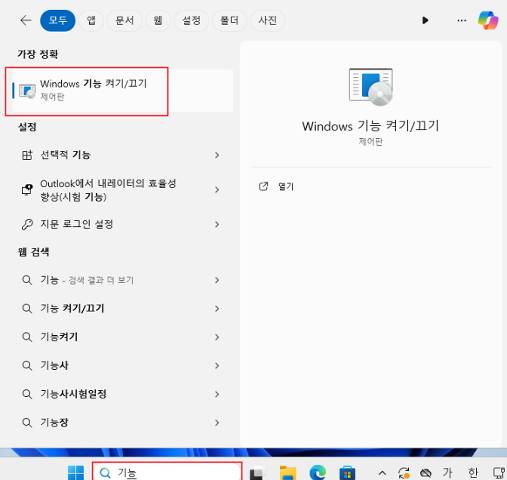Expand the Outlook narrator result chevron
This screenshot has width=507, height=480.
point(217,190)
